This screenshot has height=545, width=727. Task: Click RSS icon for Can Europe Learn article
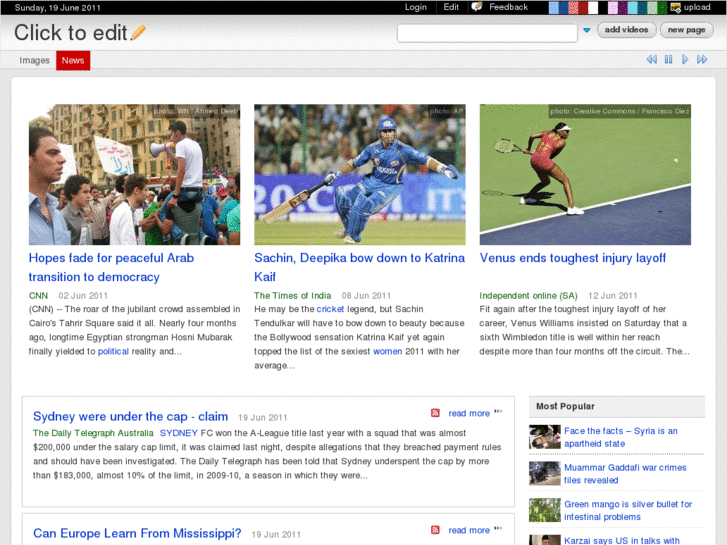tap(435, 530)
